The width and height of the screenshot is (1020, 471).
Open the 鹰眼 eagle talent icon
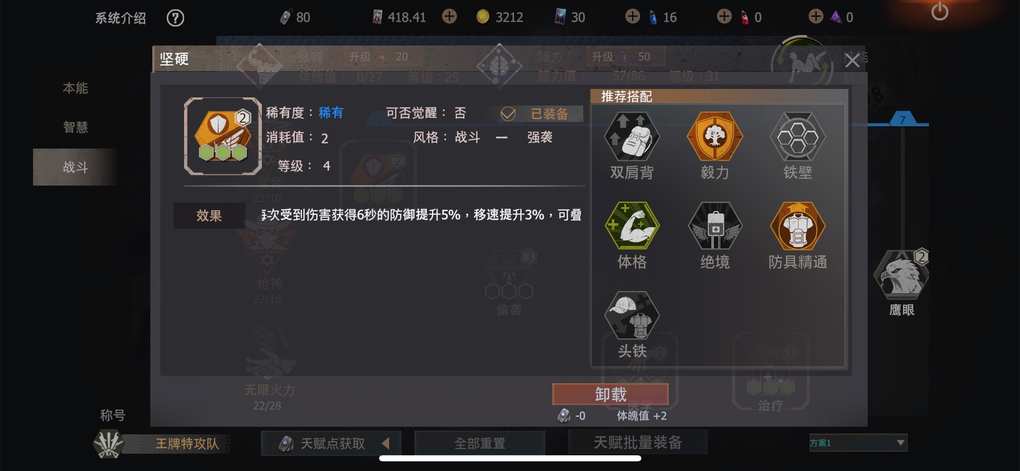[x=902, y=275]
